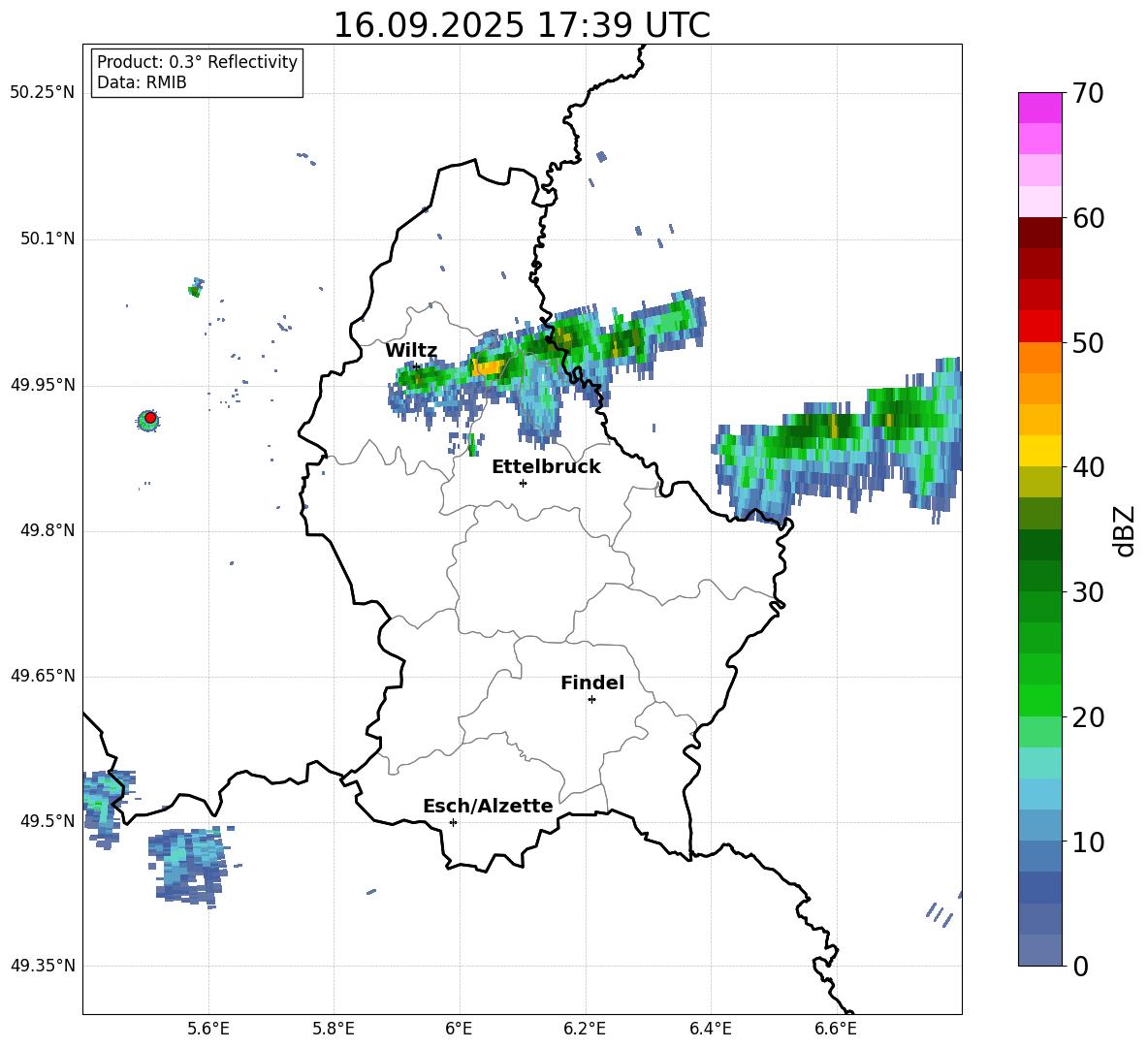
Task: Click the colorbar label '10'
Action: (x=1088, y=842)
